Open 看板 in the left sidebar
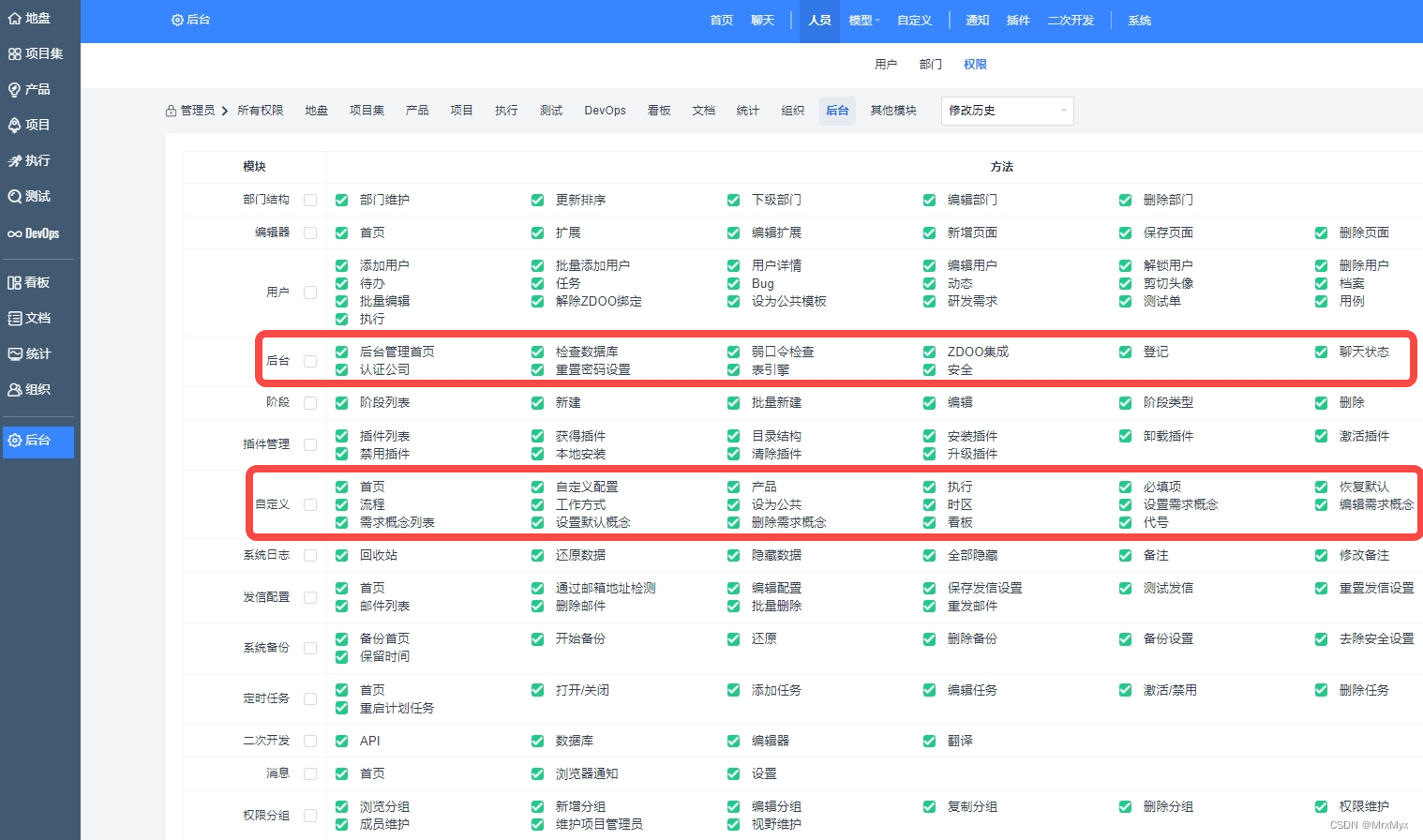 coord(29,282)
